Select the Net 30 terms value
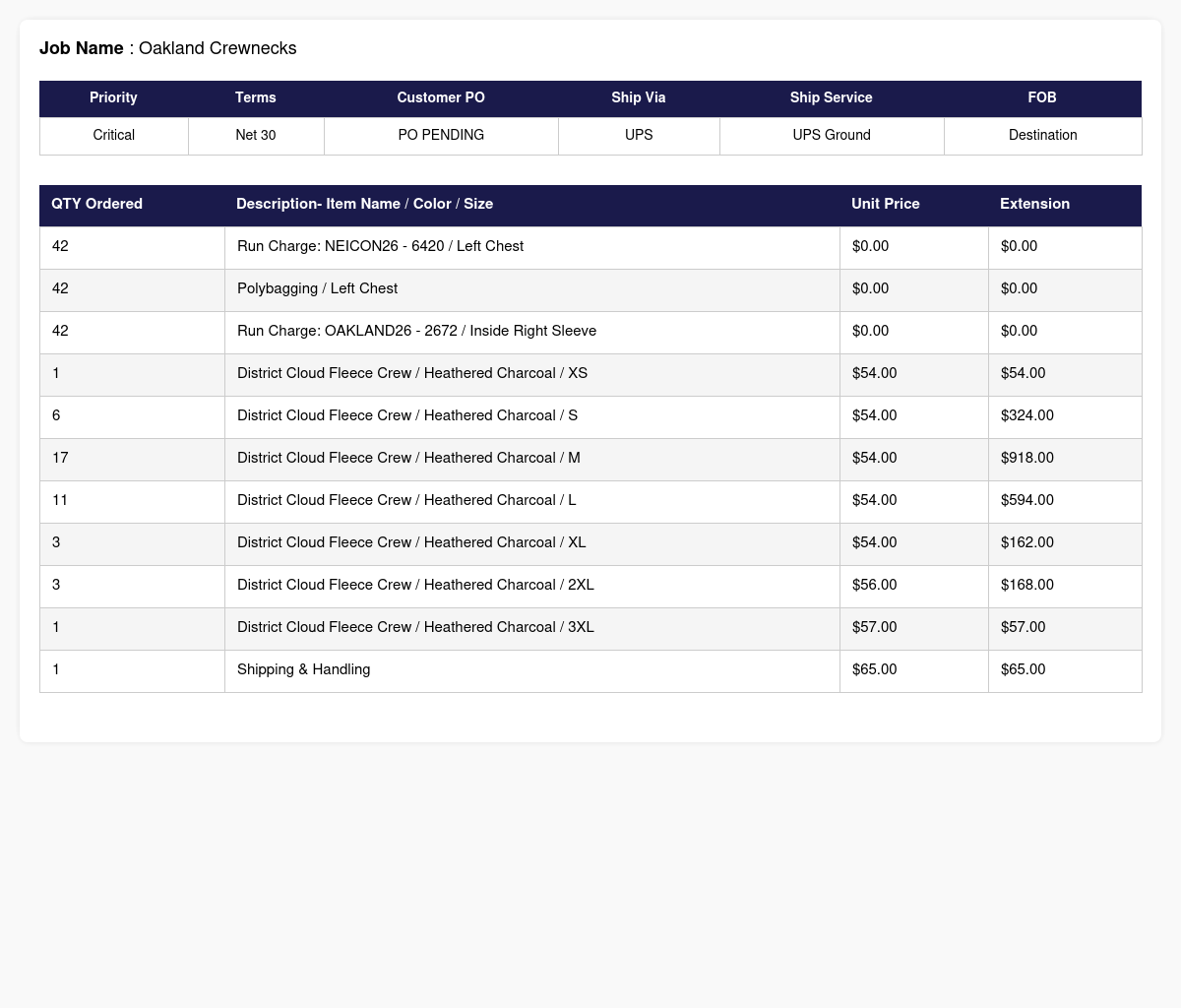This screenshot has width=1181, height=1008. click(256, 135)
